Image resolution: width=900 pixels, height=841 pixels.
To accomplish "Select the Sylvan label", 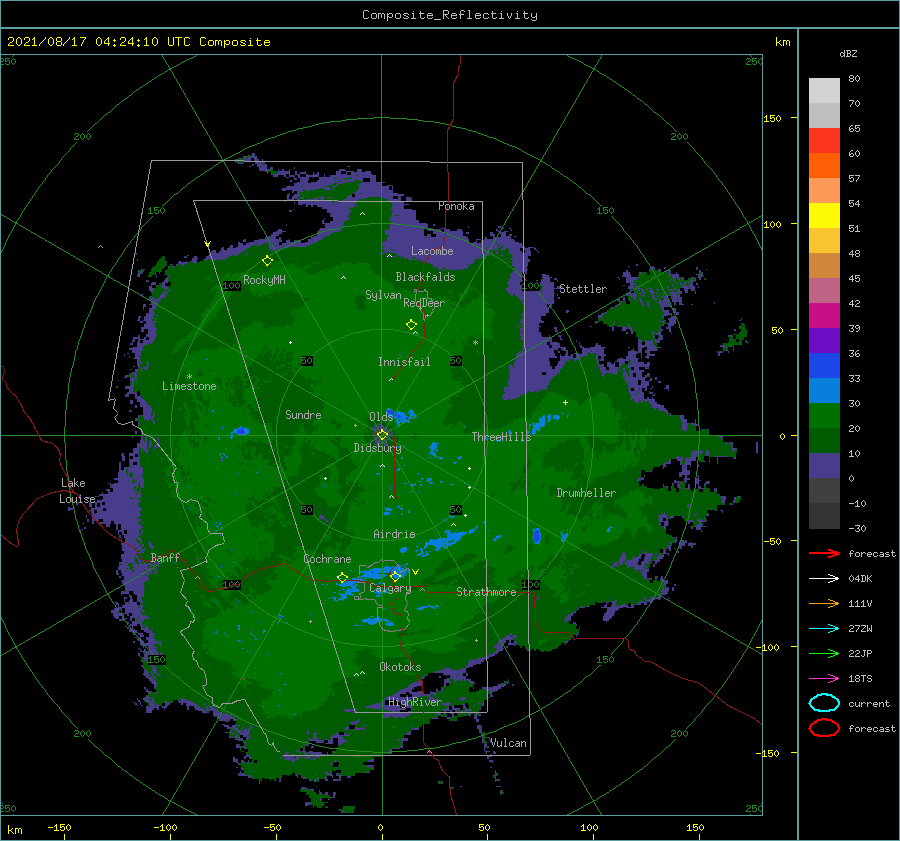I will pos(383,295).
